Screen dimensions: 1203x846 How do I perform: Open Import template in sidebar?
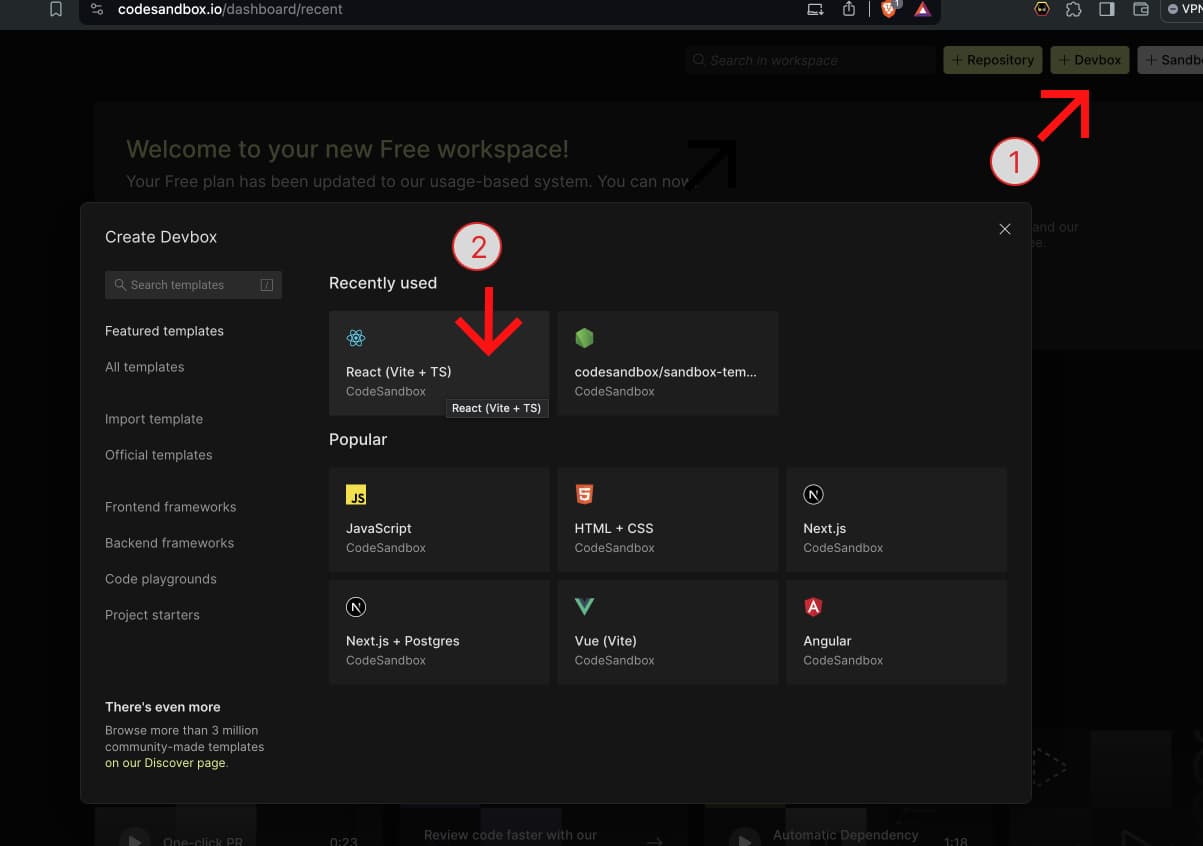[154, 419]
